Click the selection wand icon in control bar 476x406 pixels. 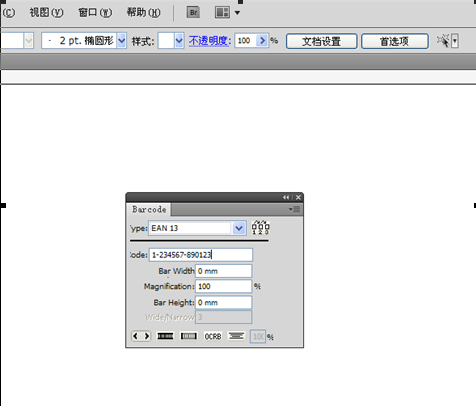pos(443,41)
